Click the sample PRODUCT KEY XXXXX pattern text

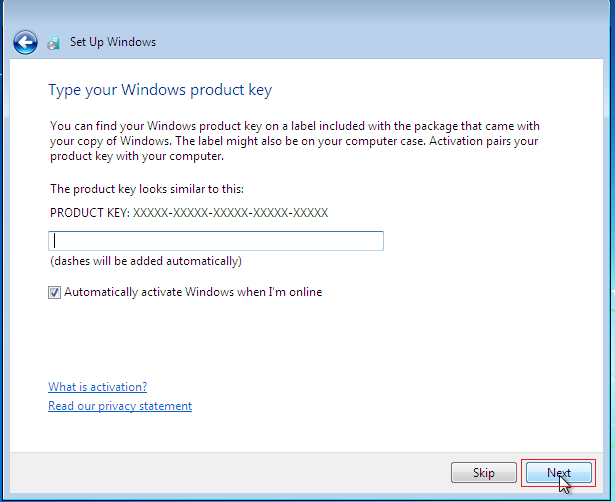tap(189, 213)
